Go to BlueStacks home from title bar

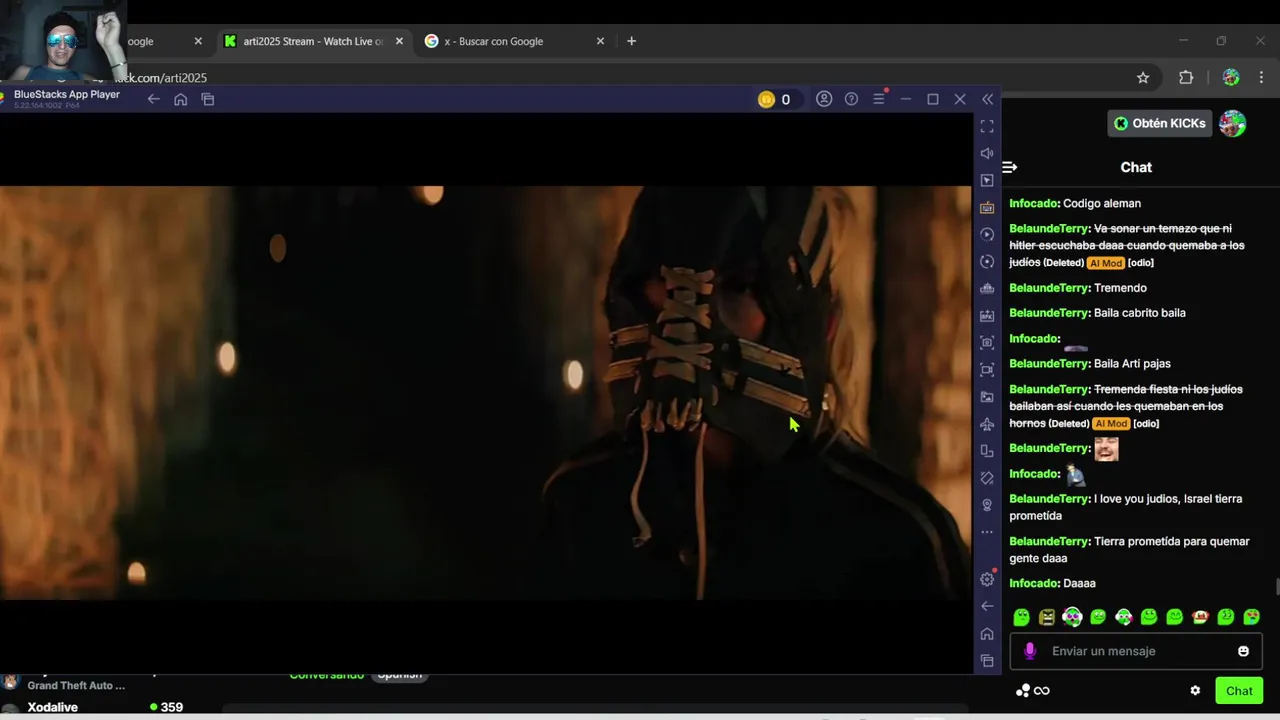(180, 99)
